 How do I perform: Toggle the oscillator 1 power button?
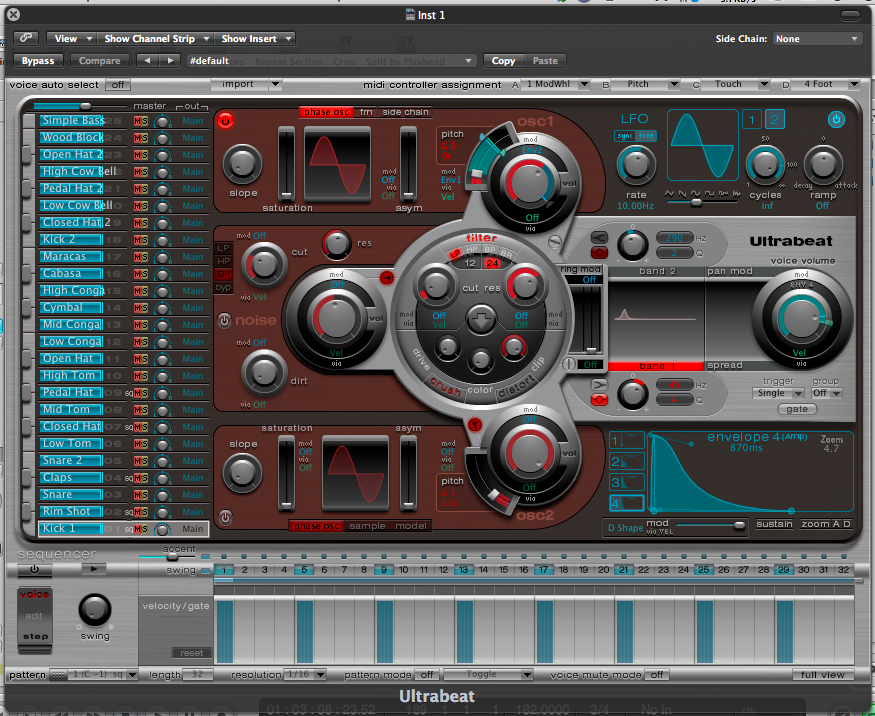pos(225,120)
